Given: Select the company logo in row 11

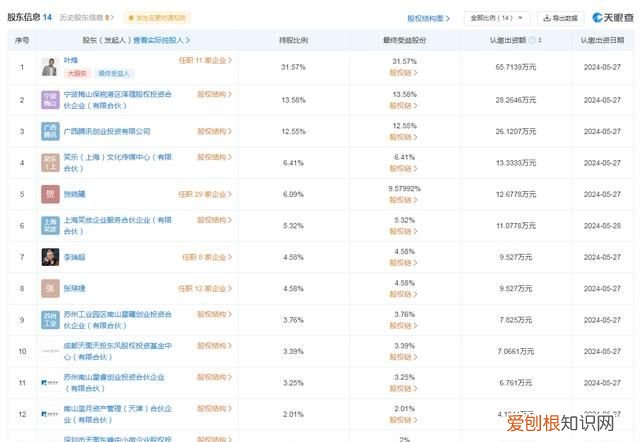Looking at the screenshot, I should [50, 383].
